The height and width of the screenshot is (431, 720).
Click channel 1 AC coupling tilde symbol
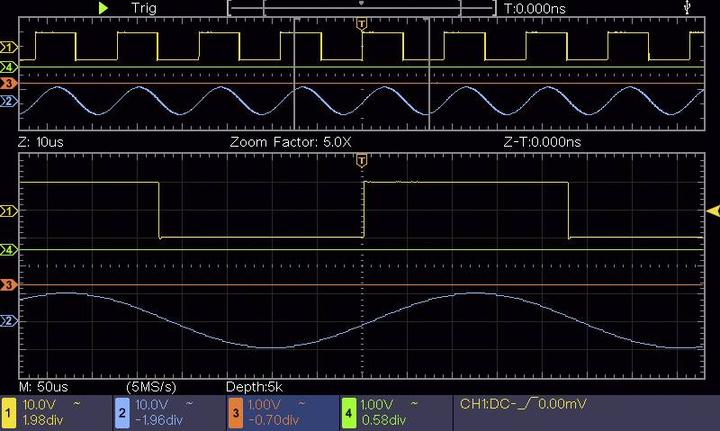77,404
